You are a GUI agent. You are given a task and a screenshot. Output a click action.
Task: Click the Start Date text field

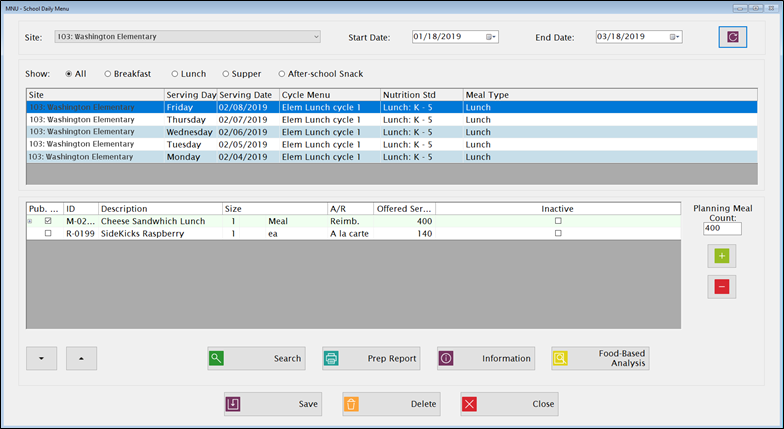pyautogui.click(x=448, y=36)
